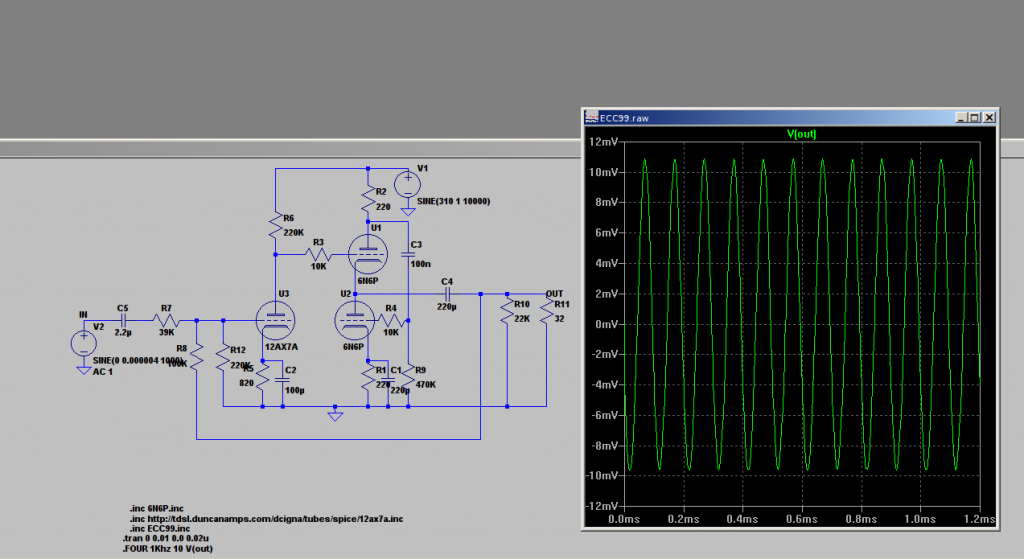
Task: Select resistor R3 symbol
Action: tap(319, 254)
